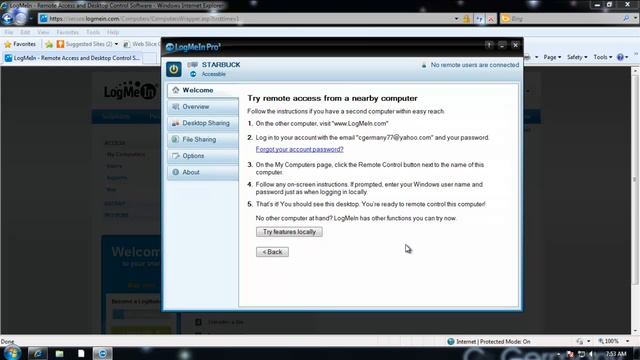640x360 pixels.
Task: Click the Accessible status icon
Action: 193,74
